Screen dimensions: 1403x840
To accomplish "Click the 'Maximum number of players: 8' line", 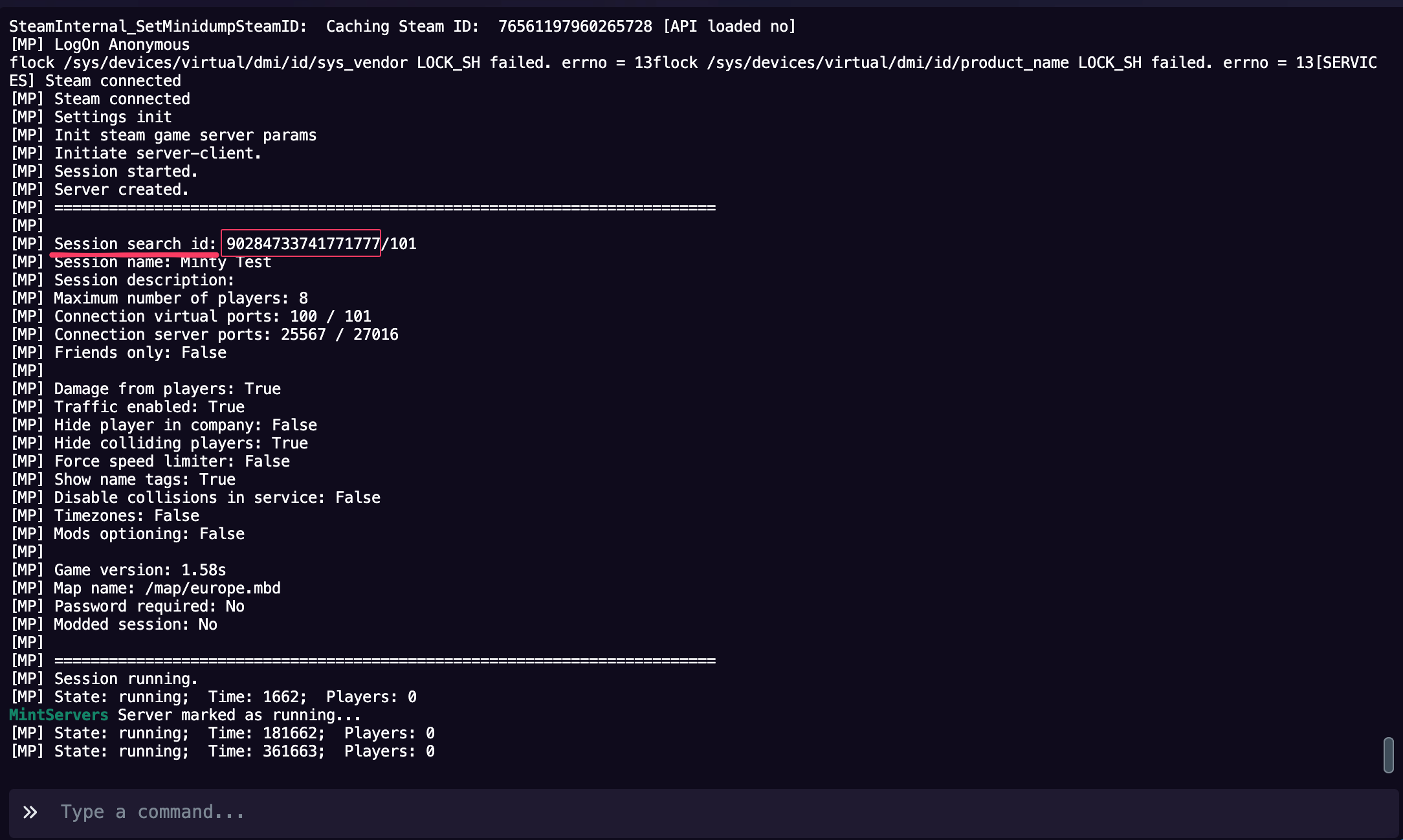I will coord(181,298).
